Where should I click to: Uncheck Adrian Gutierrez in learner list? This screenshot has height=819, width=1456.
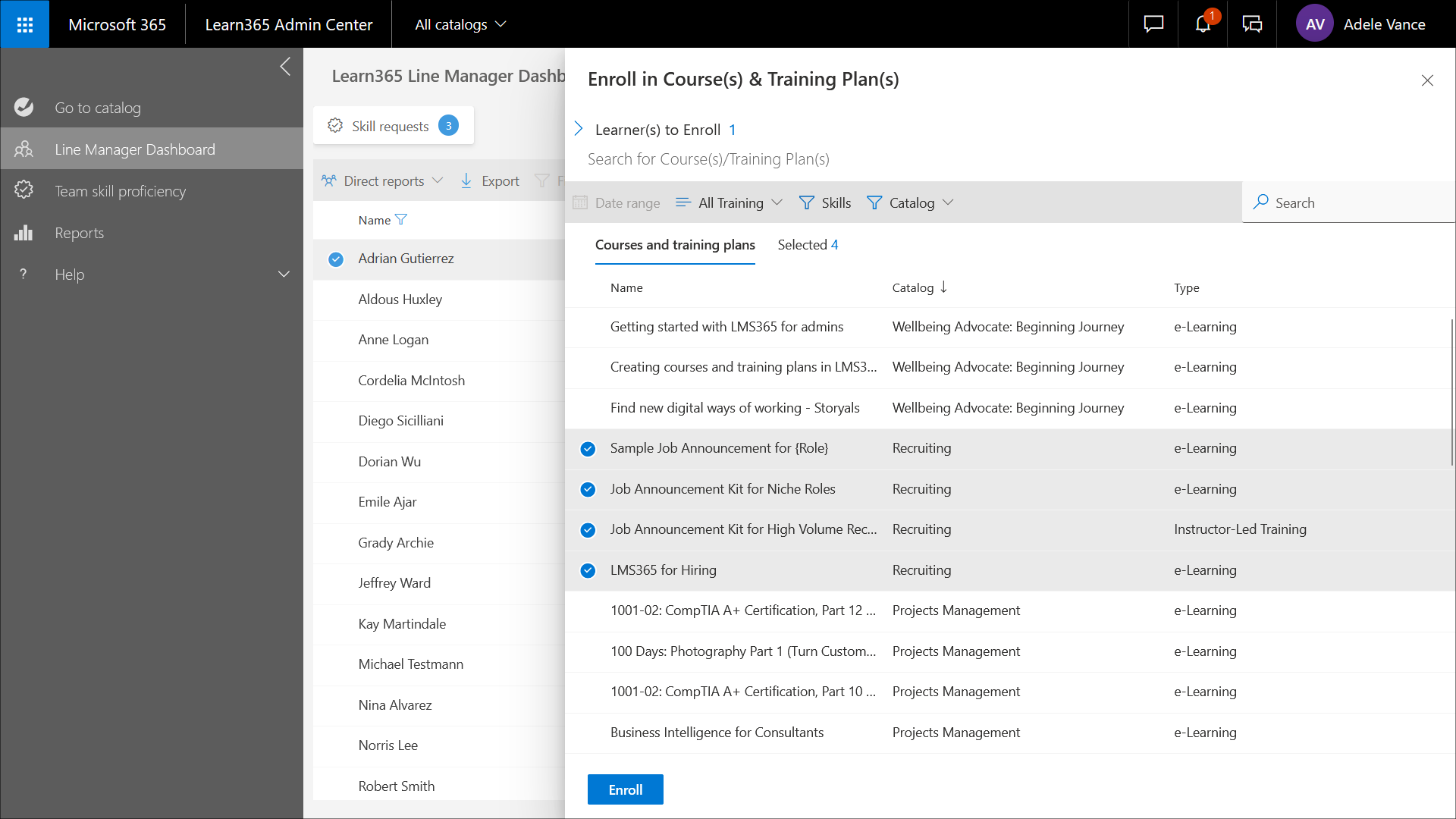[336, 259]
